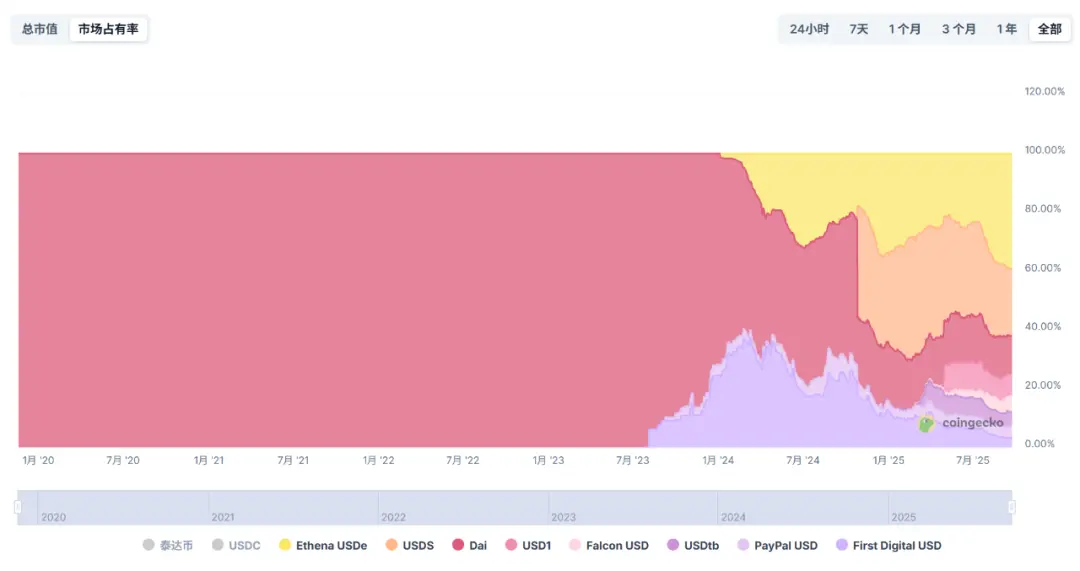Click the grey USDC legend dot
Image resolution: width=1080 pixels, height=571 pixels.
(x=218, y=545)
